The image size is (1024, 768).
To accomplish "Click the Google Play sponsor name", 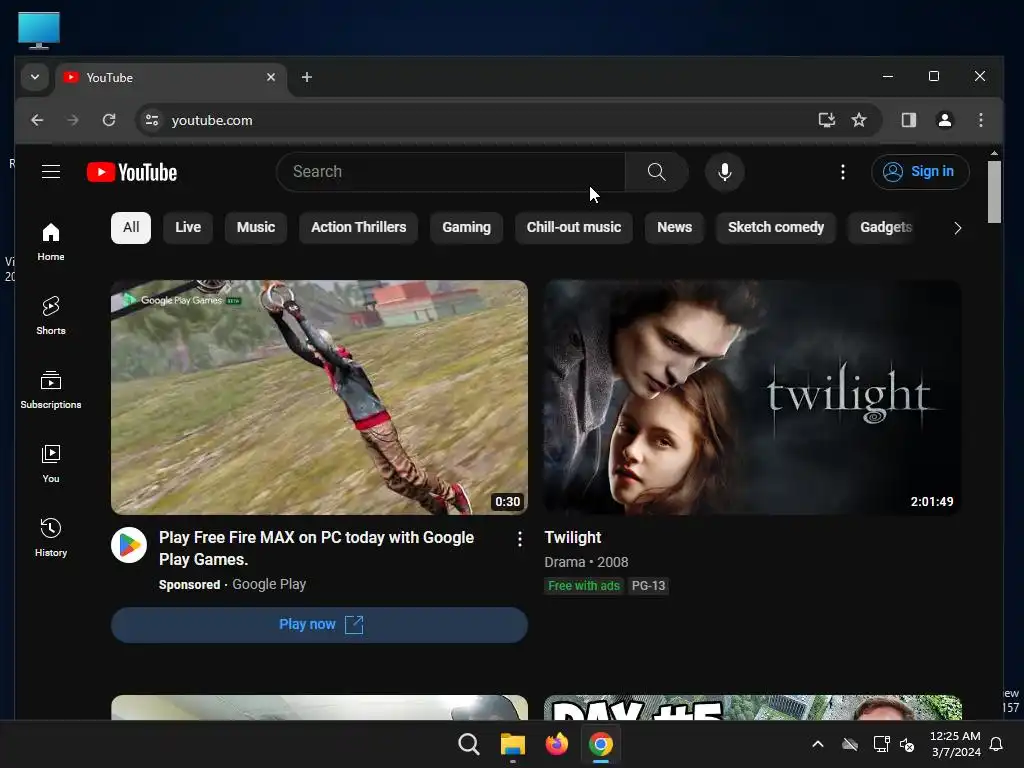I will coord(269,584).
